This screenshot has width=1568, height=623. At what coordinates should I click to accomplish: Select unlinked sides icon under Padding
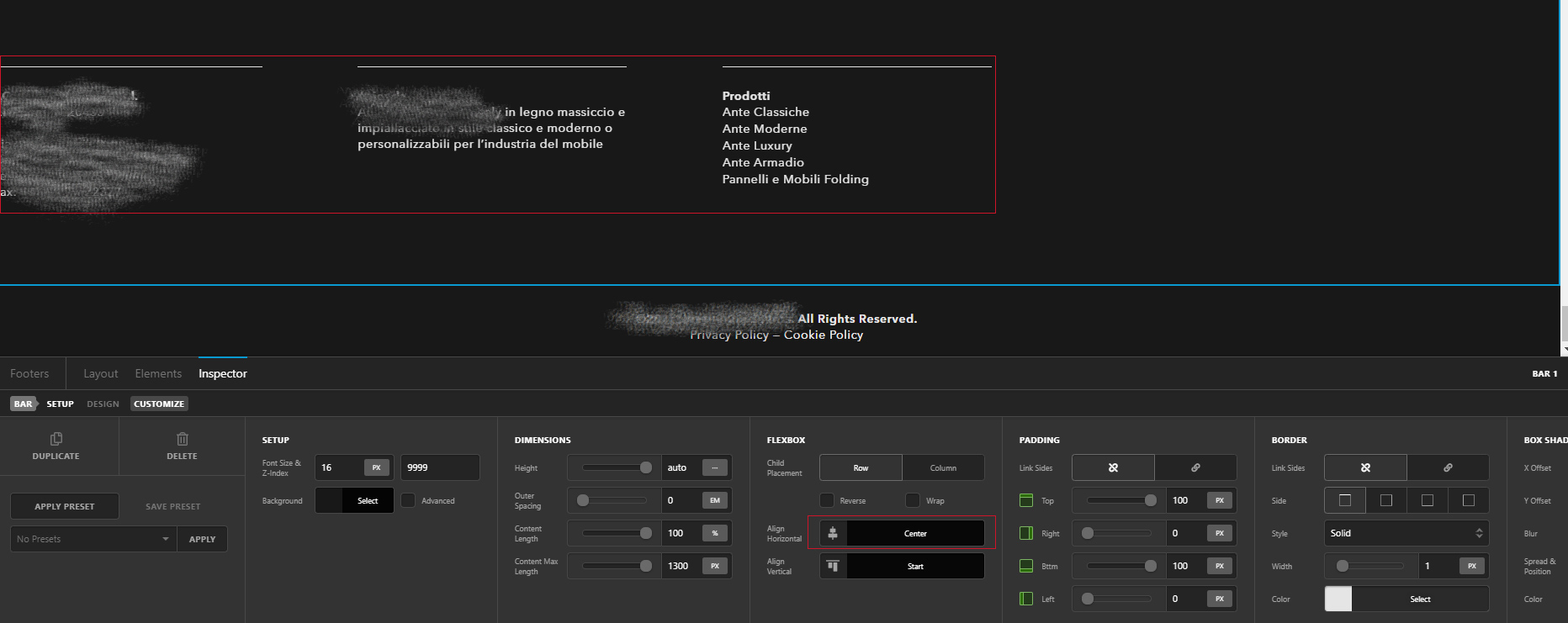pyautogui.click(x=1113, y=467)
